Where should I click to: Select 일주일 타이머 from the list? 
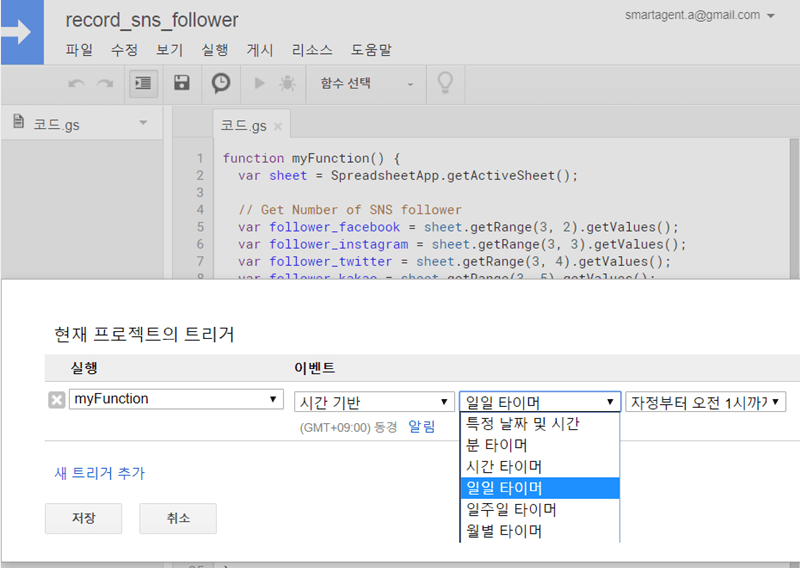pos(512,509)
